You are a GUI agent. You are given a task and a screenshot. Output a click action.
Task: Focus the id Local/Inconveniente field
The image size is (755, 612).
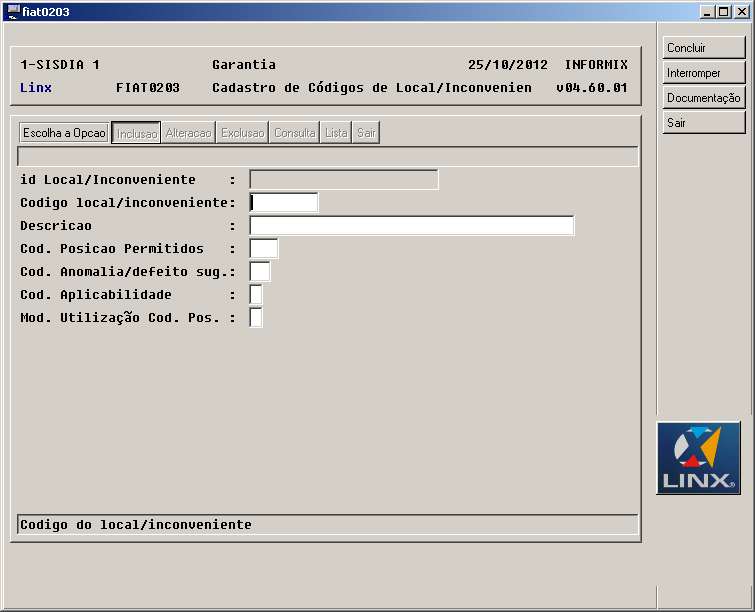(344, 180)
